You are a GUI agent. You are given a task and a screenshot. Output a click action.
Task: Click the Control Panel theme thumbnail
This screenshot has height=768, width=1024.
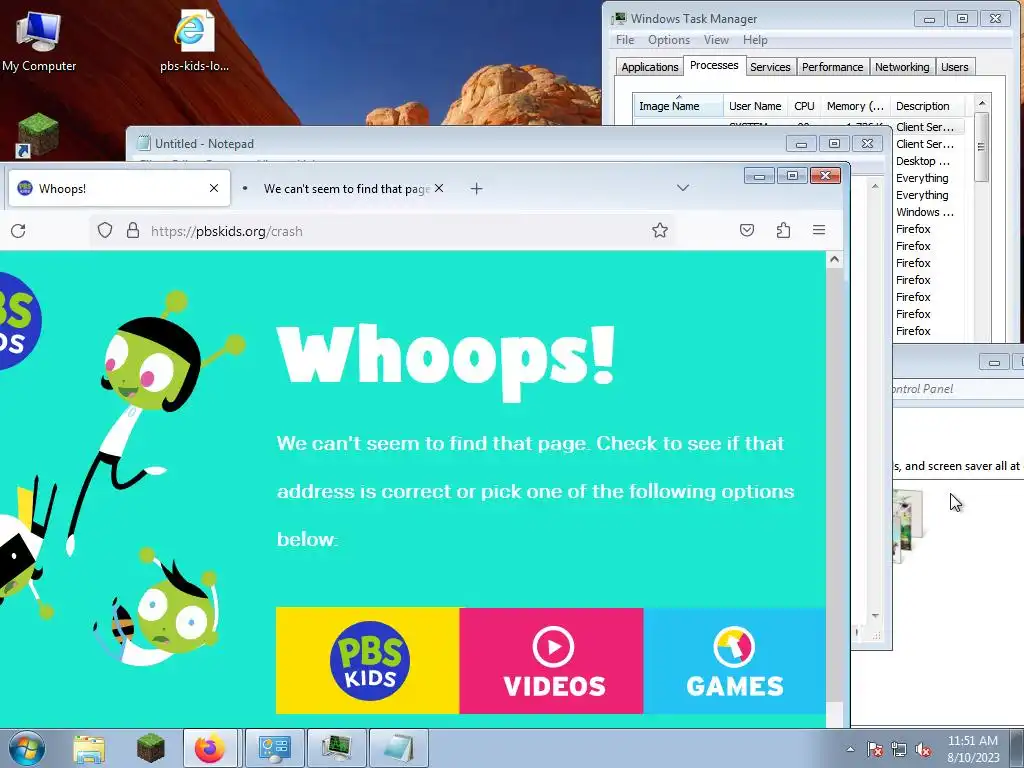[908, 526]
